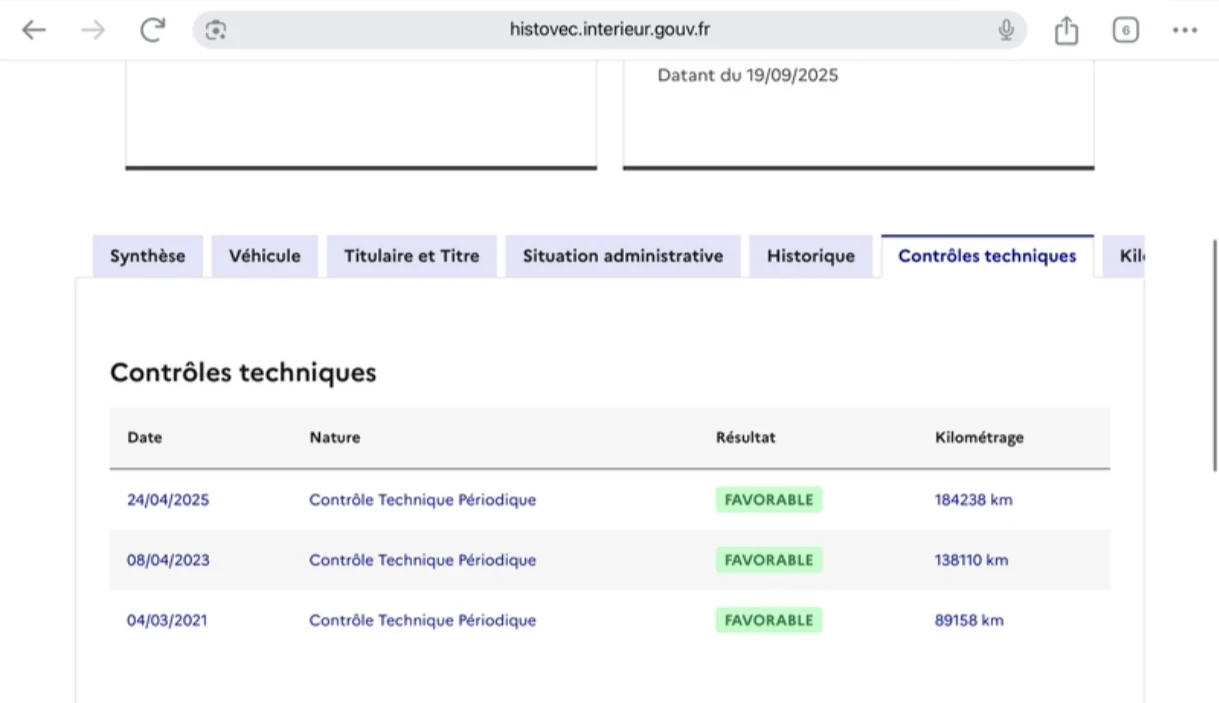
Task: Click the forward navigation arrow
Action: pyautogui.click(x=93, y=30)
